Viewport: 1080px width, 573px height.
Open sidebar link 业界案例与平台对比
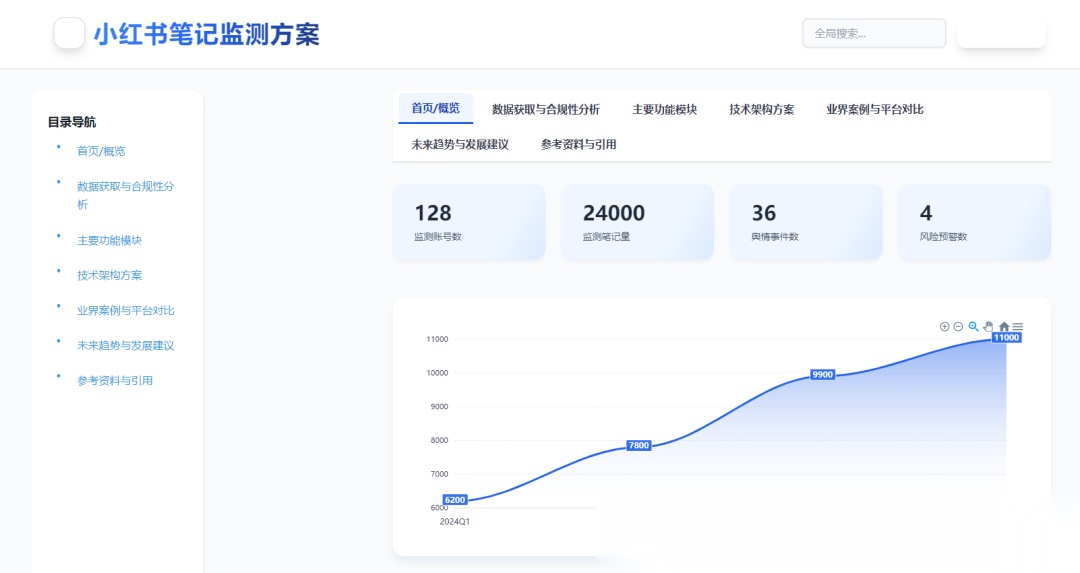[125, 311]
